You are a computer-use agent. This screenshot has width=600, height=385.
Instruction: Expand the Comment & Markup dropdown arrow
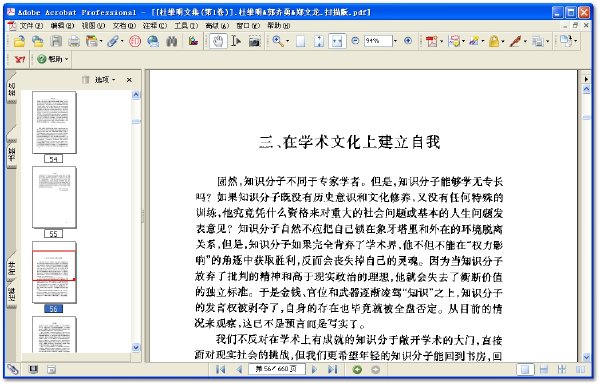click(x=463, y=41)
